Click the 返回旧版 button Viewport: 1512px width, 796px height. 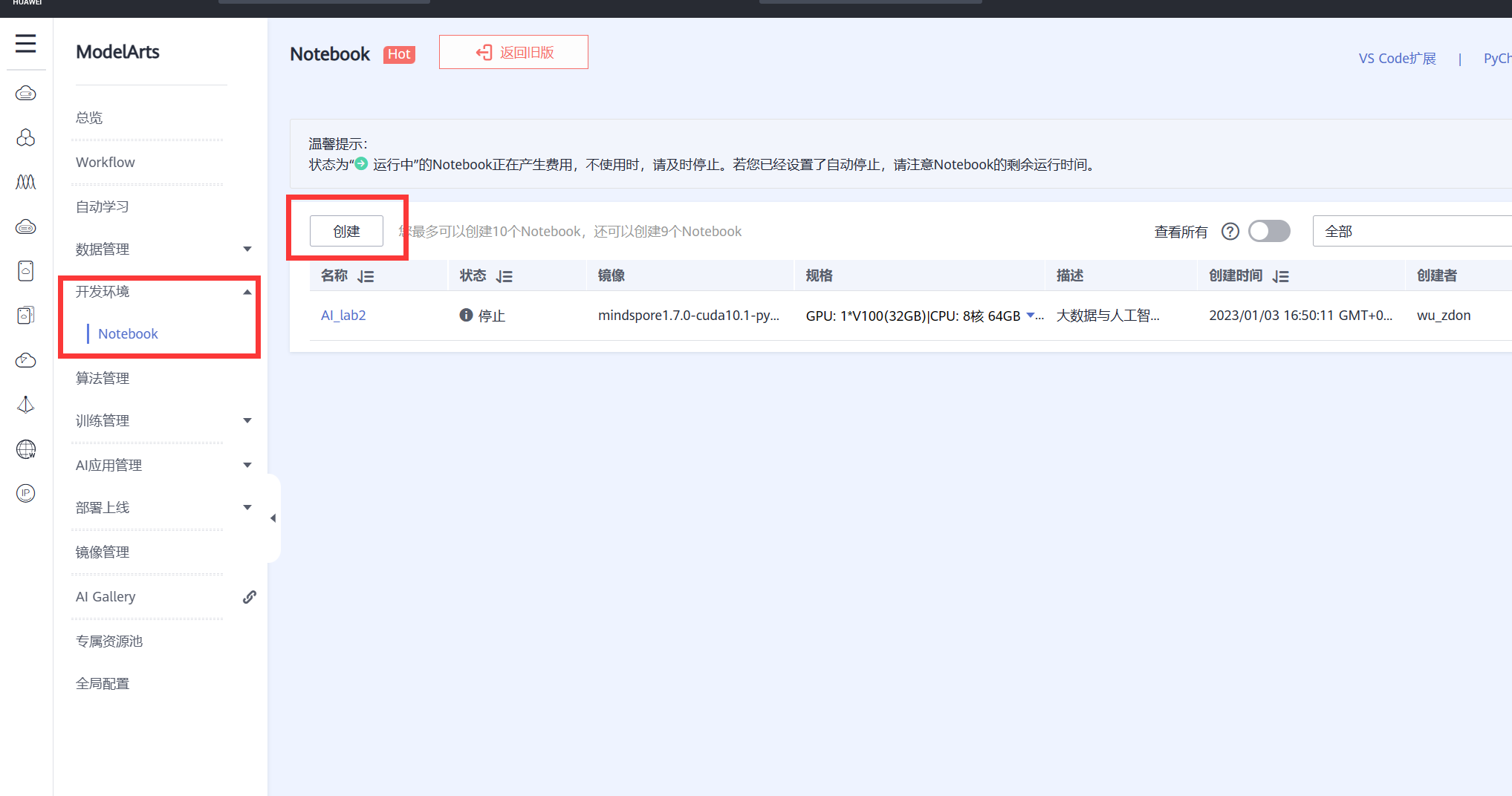tap(513, 52)
